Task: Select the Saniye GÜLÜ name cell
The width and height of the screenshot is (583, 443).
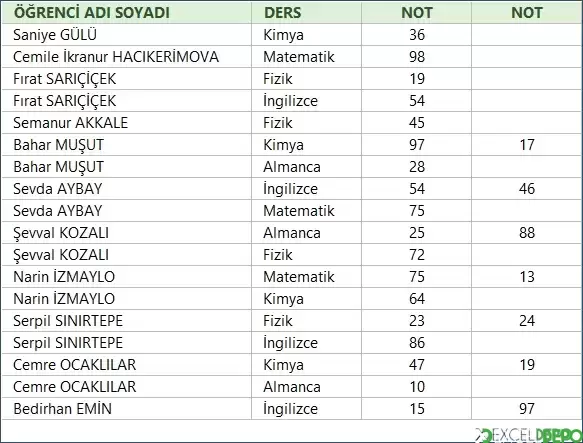Action: coord(127,35)
